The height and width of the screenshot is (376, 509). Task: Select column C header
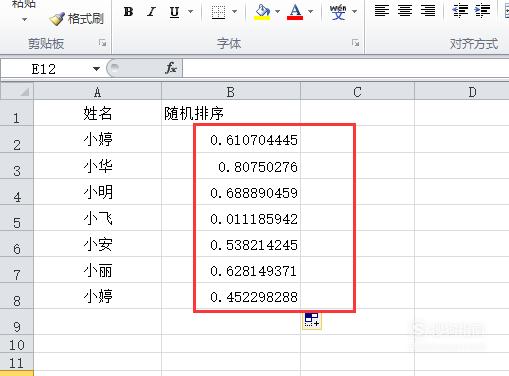tap(357, 92)
